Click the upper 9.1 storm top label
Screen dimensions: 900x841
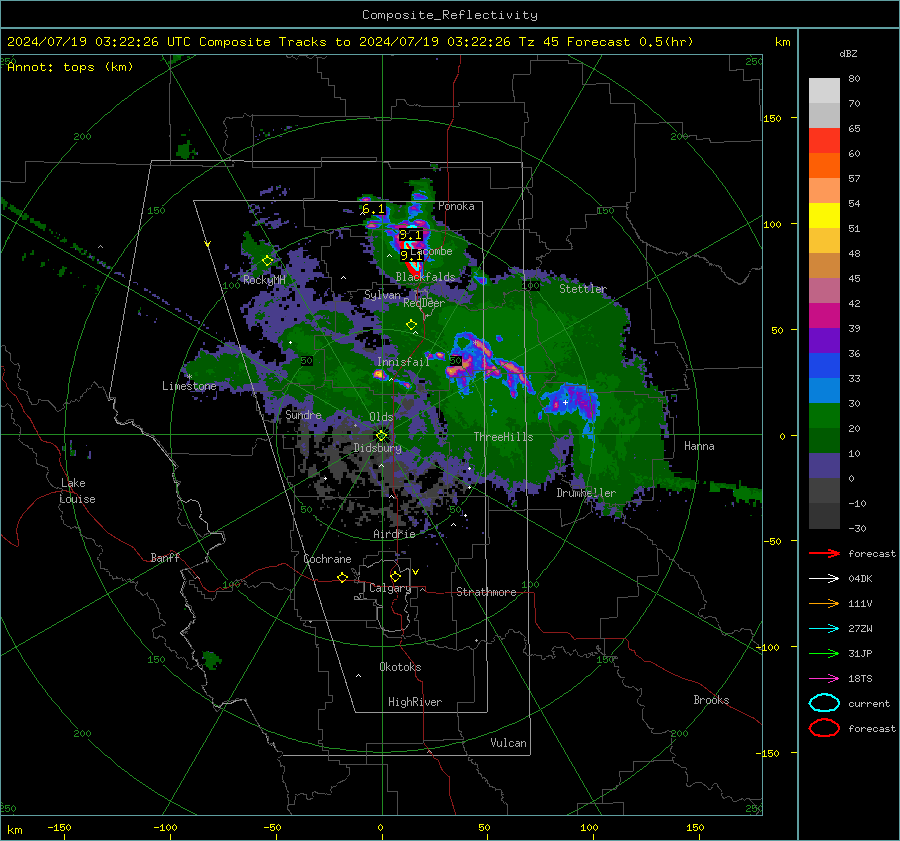point(410,235)
